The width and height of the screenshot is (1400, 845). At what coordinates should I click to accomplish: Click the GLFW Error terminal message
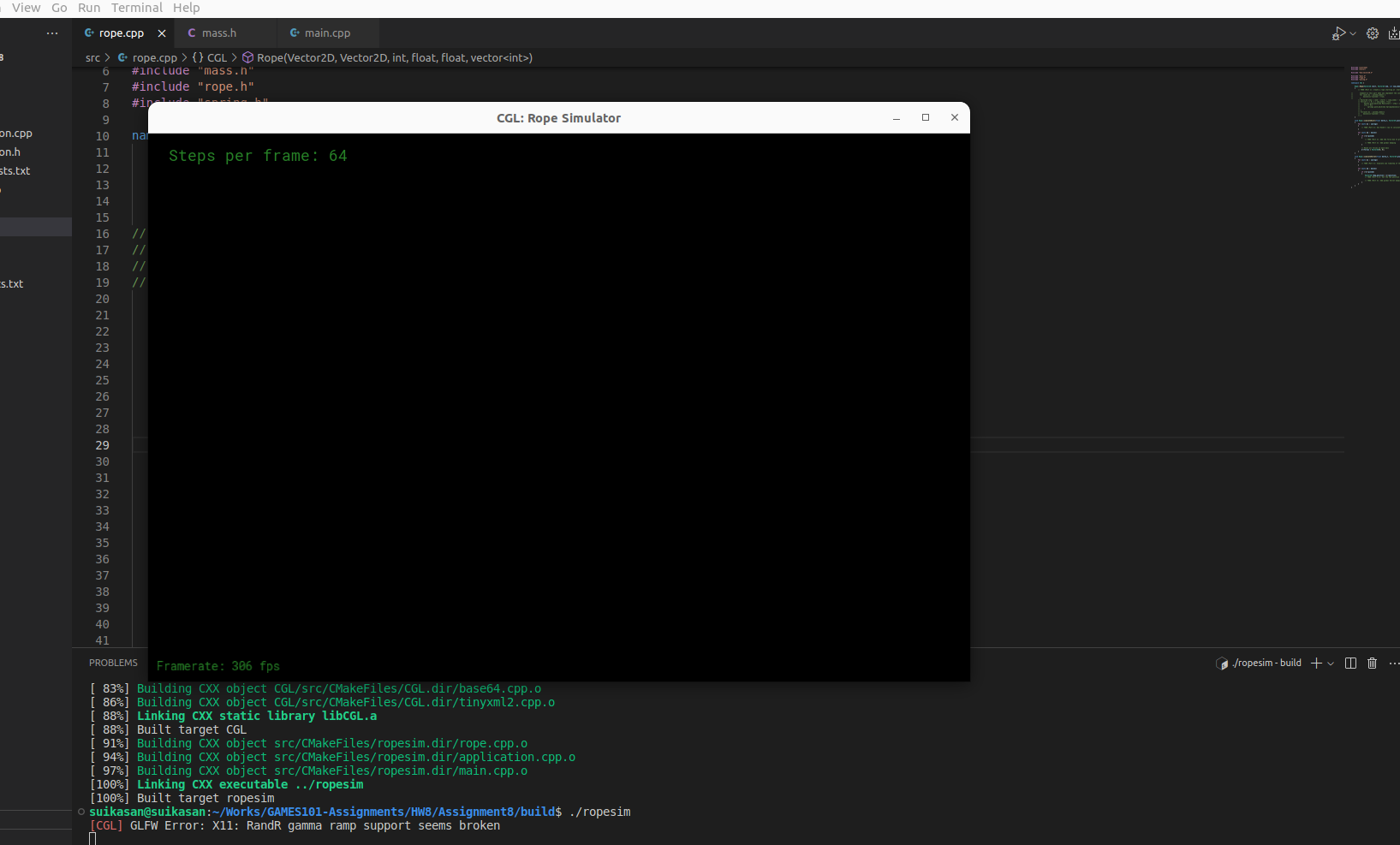(295, 825)
